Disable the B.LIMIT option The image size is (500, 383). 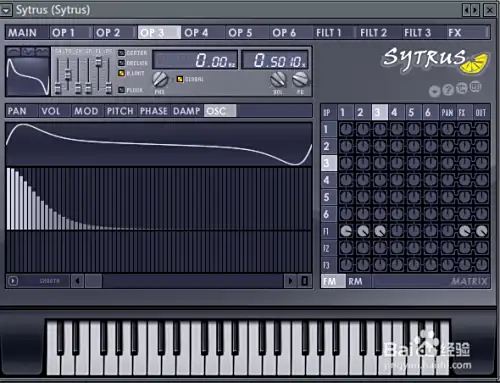pos(121,73)
